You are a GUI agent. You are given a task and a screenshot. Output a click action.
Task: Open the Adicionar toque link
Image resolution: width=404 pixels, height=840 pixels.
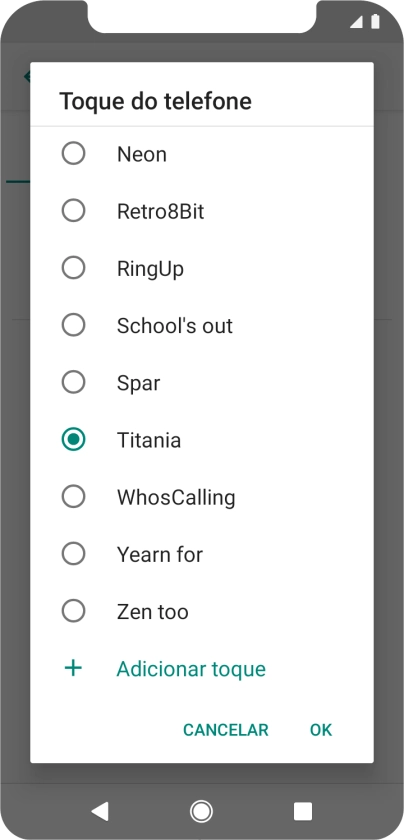pyautogui.click(x=191, y=669)
